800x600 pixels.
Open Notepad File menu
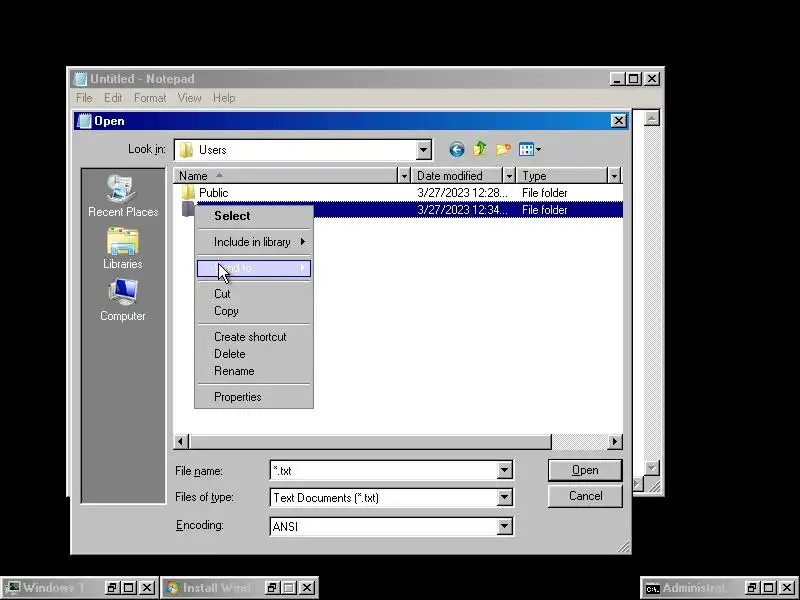pos(84,98)
